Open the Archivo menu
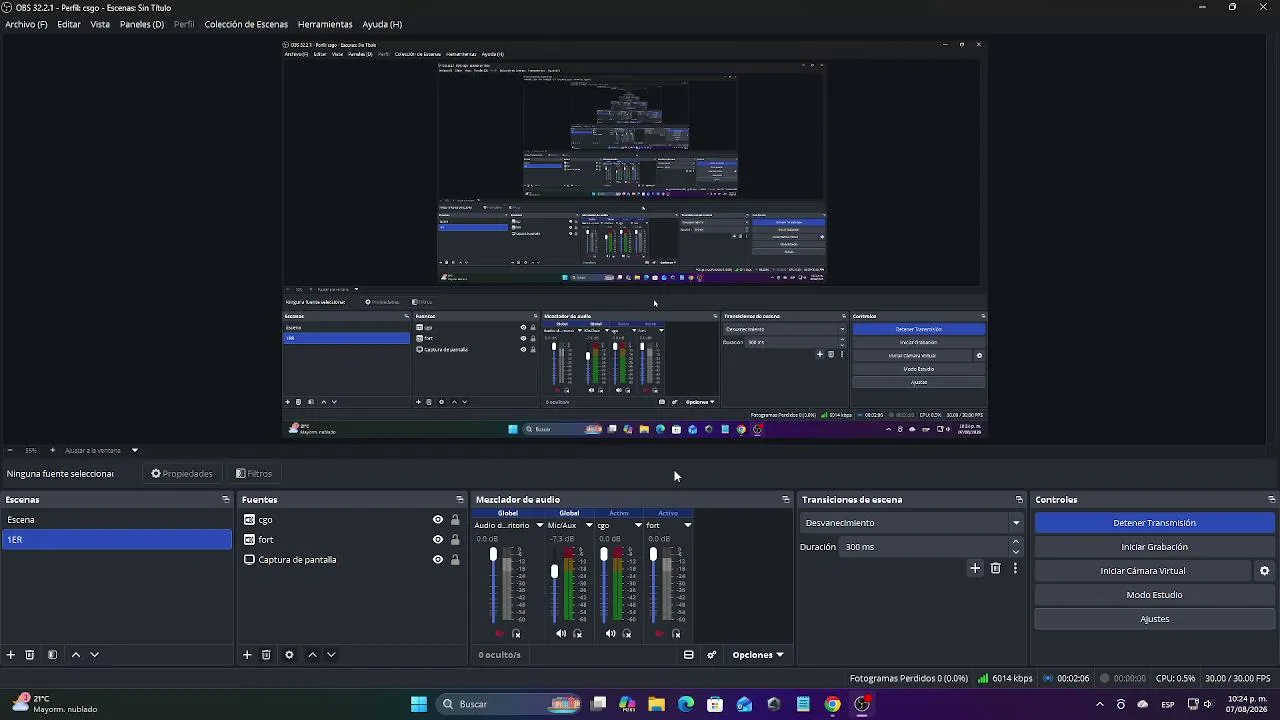Viewport: 1280px width, 720px height. pos(26,24)
